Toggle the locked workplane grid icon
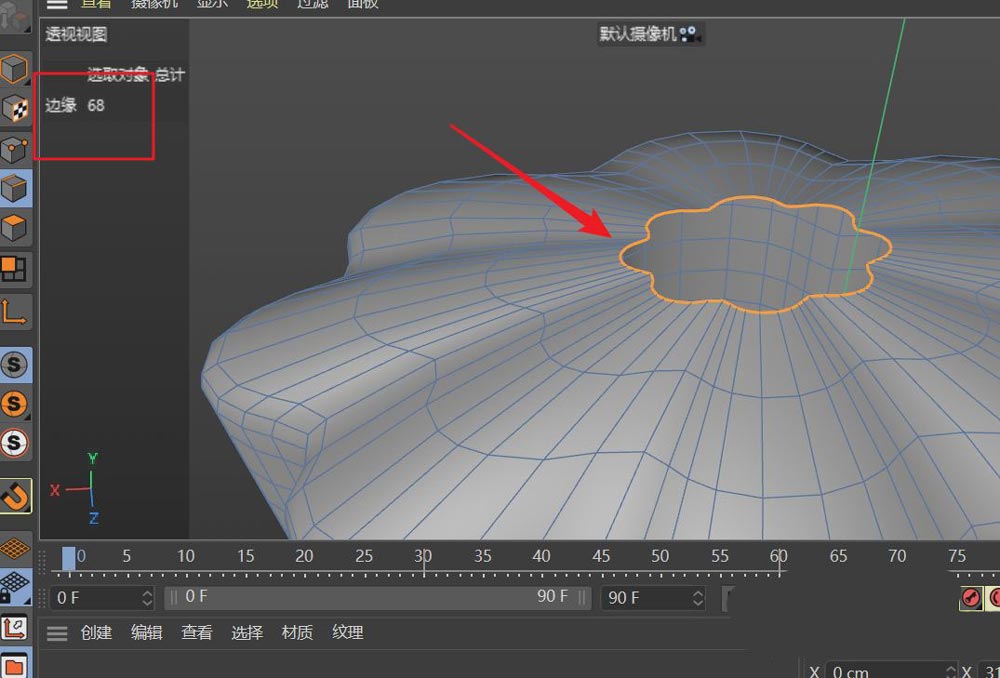The image size is (1000, 678). [x=15, y=586]
